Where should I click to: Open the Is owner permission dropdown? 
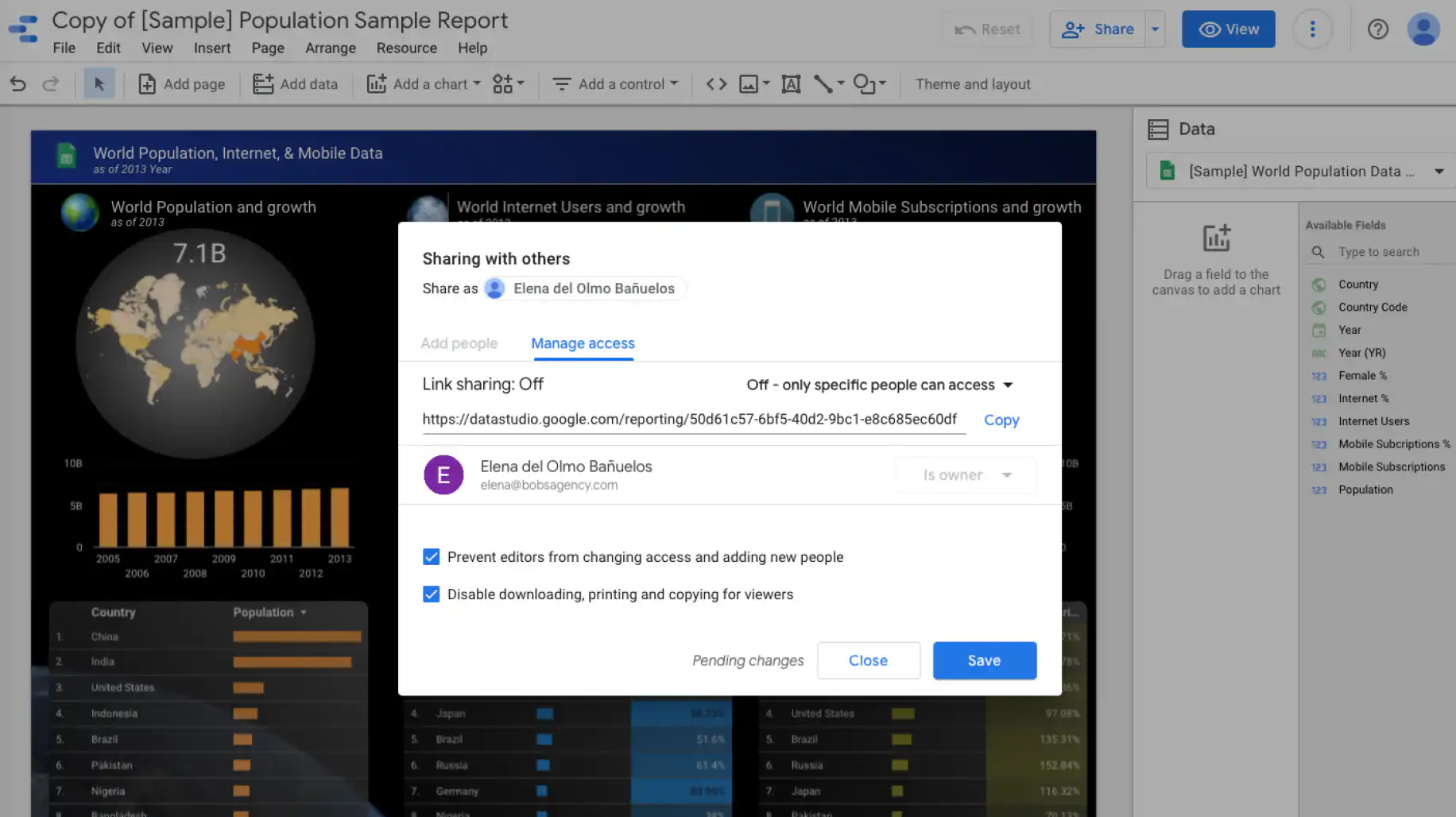pos(966,475)
